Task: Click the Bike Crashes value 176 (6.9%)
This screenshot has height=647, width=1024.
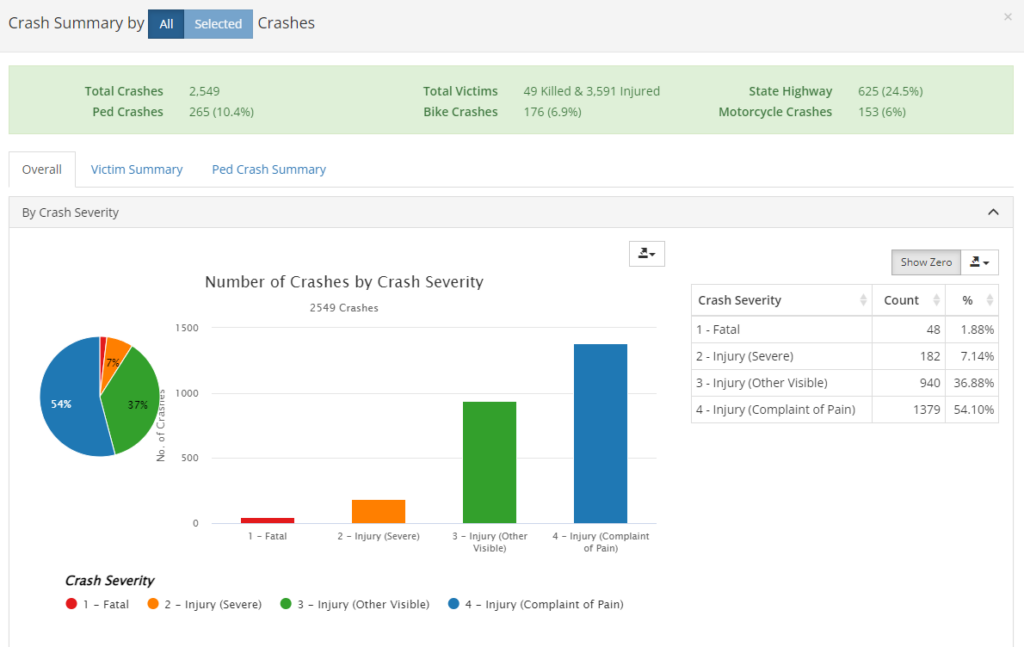Action: (552, 112)
